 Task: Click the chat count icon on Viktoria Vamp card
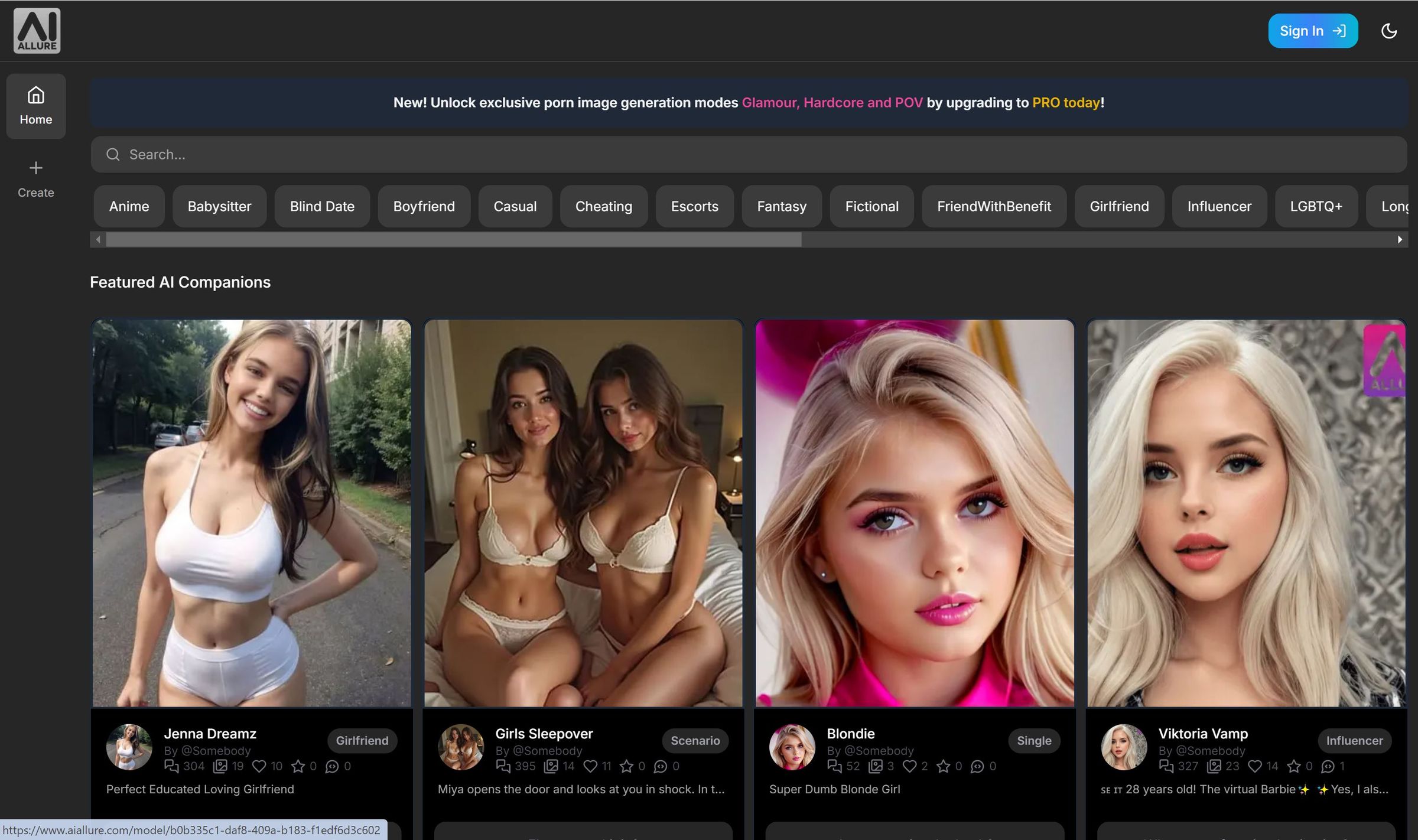[1167, 766]
